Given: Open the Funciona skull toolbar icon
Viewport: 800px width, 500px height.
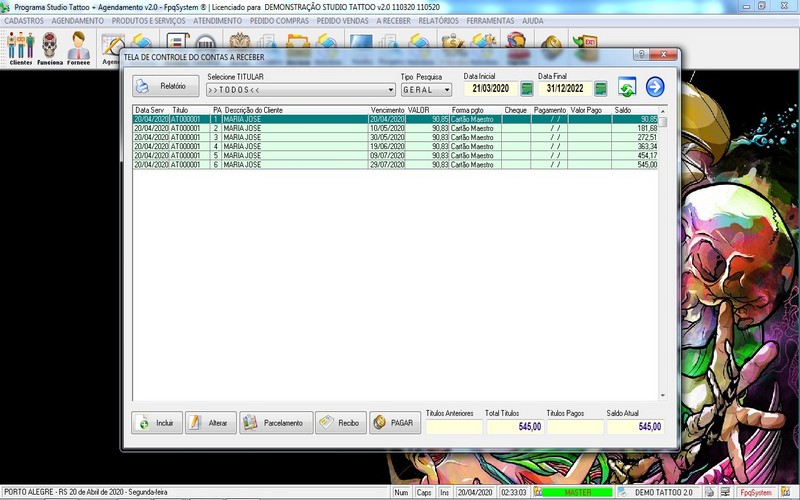Looking at the screenshot, I should click(x=49, y=48).
